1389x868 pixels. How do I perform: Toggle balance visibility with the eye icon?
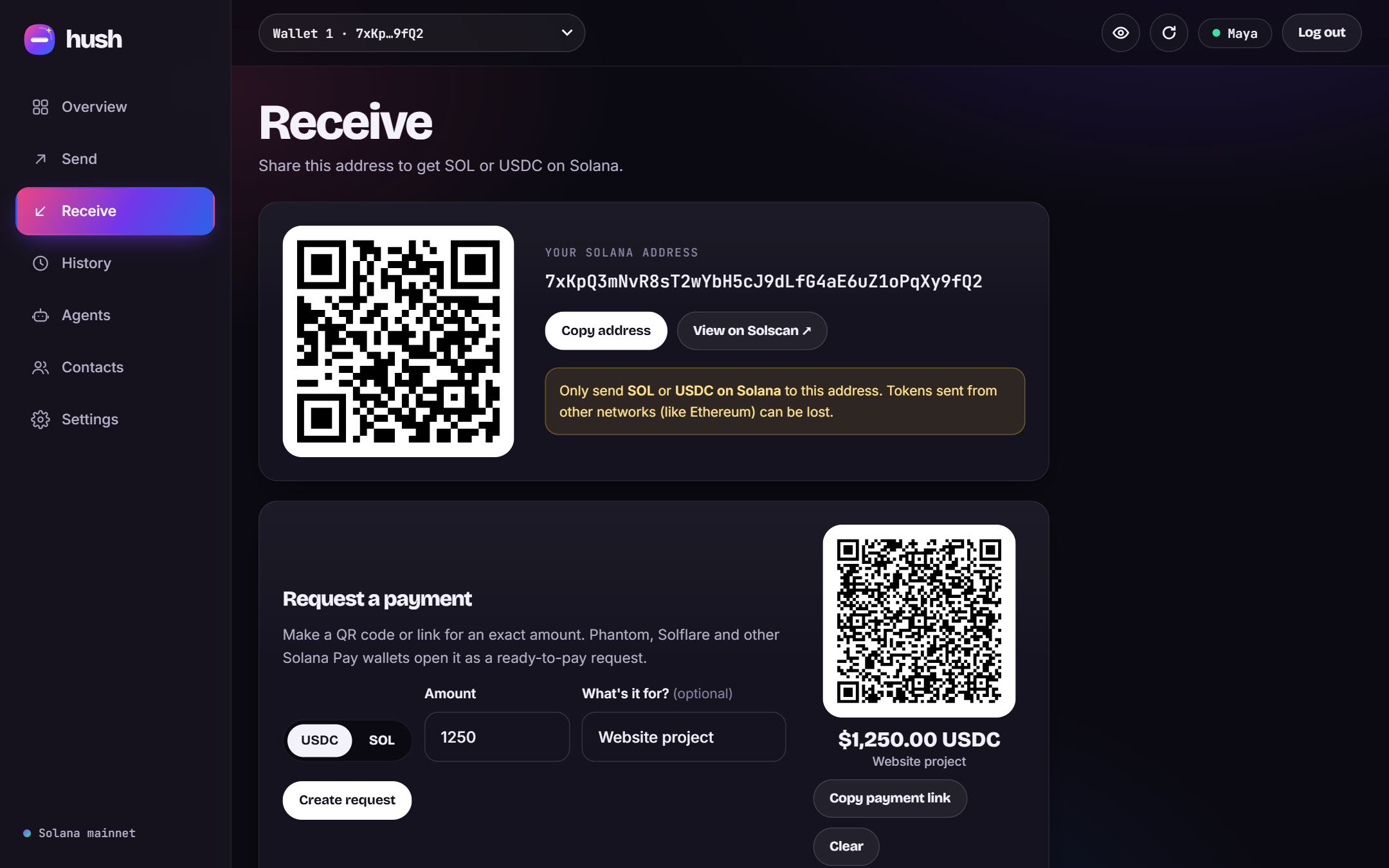(1120, 33)
